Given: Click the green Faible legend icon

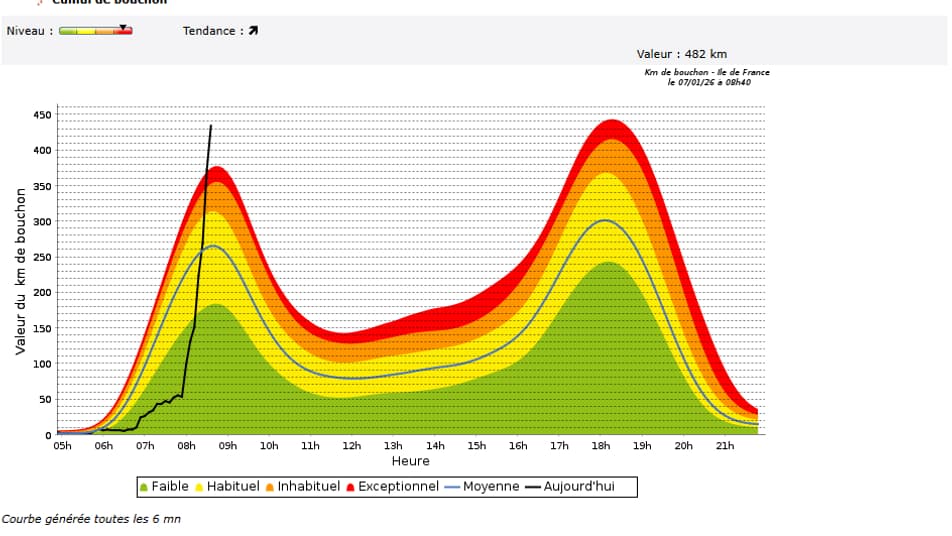Looking at the screenshot, I should [144, 487].
